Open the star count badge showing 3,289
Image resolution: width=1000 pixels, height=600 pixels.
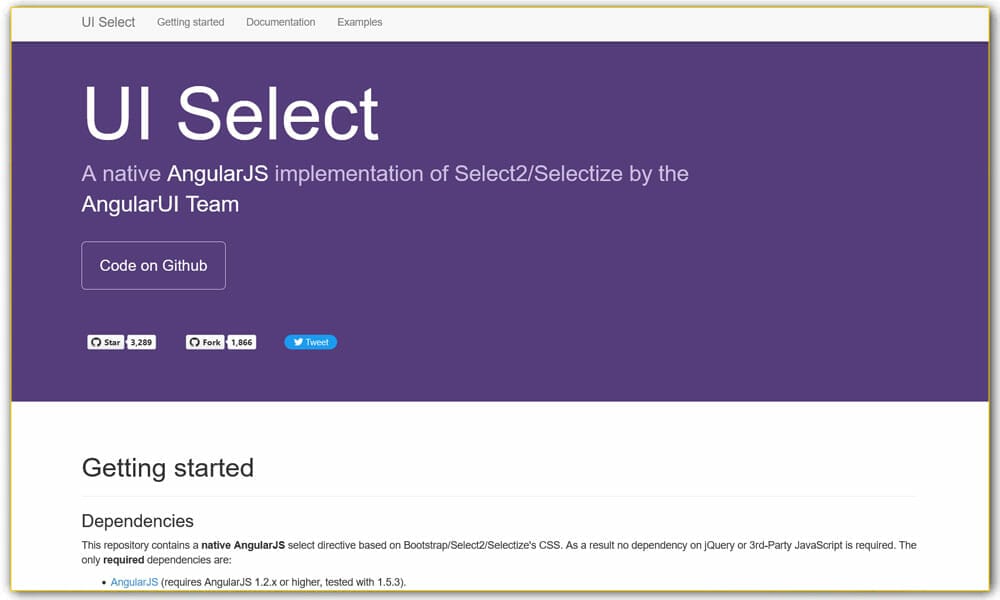tap(140, 341)
